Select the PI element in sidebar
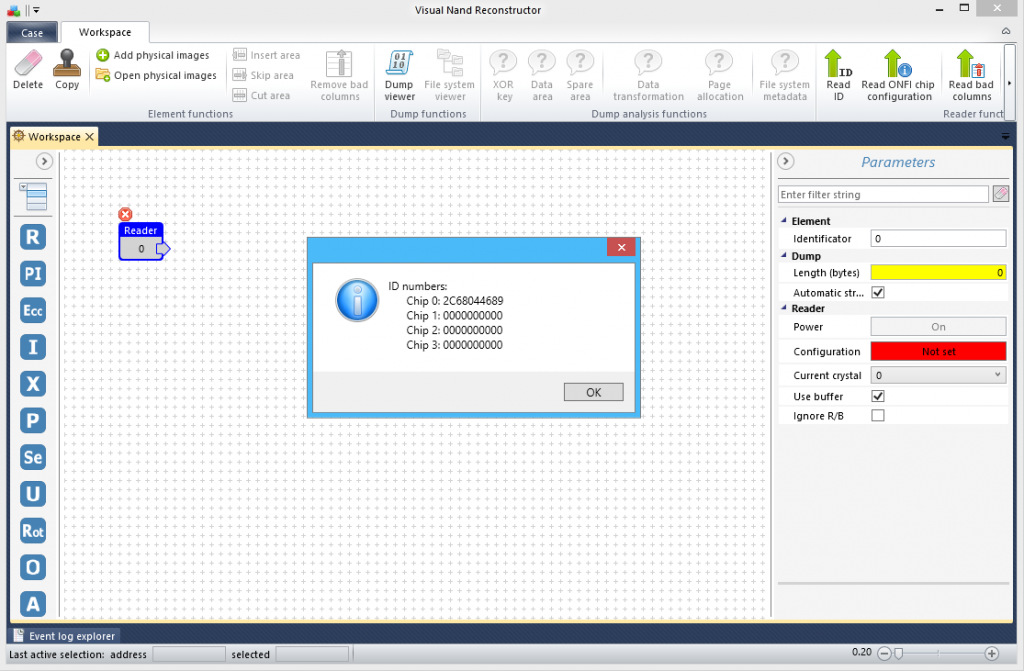 point(33,273)
